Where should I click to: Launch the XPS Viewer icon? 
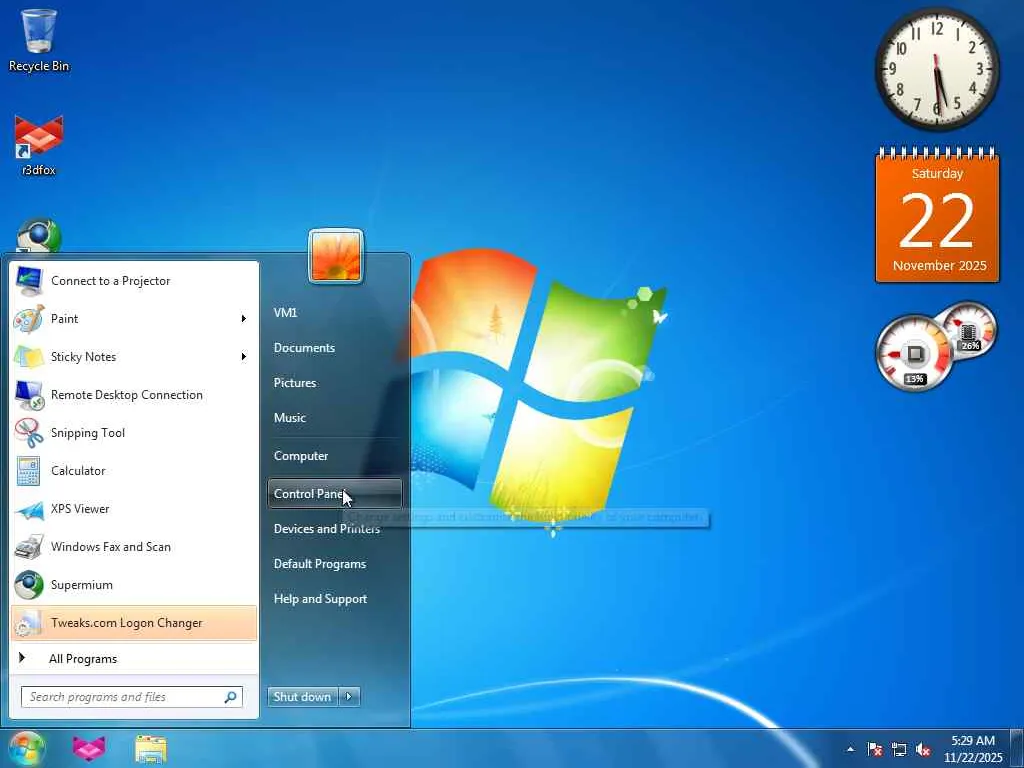point(29,509)
